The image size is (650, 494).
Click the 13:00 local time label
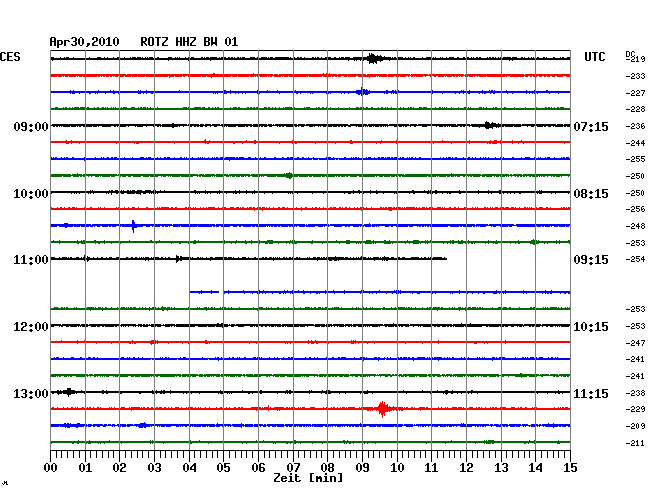click(x=31, y=393)
